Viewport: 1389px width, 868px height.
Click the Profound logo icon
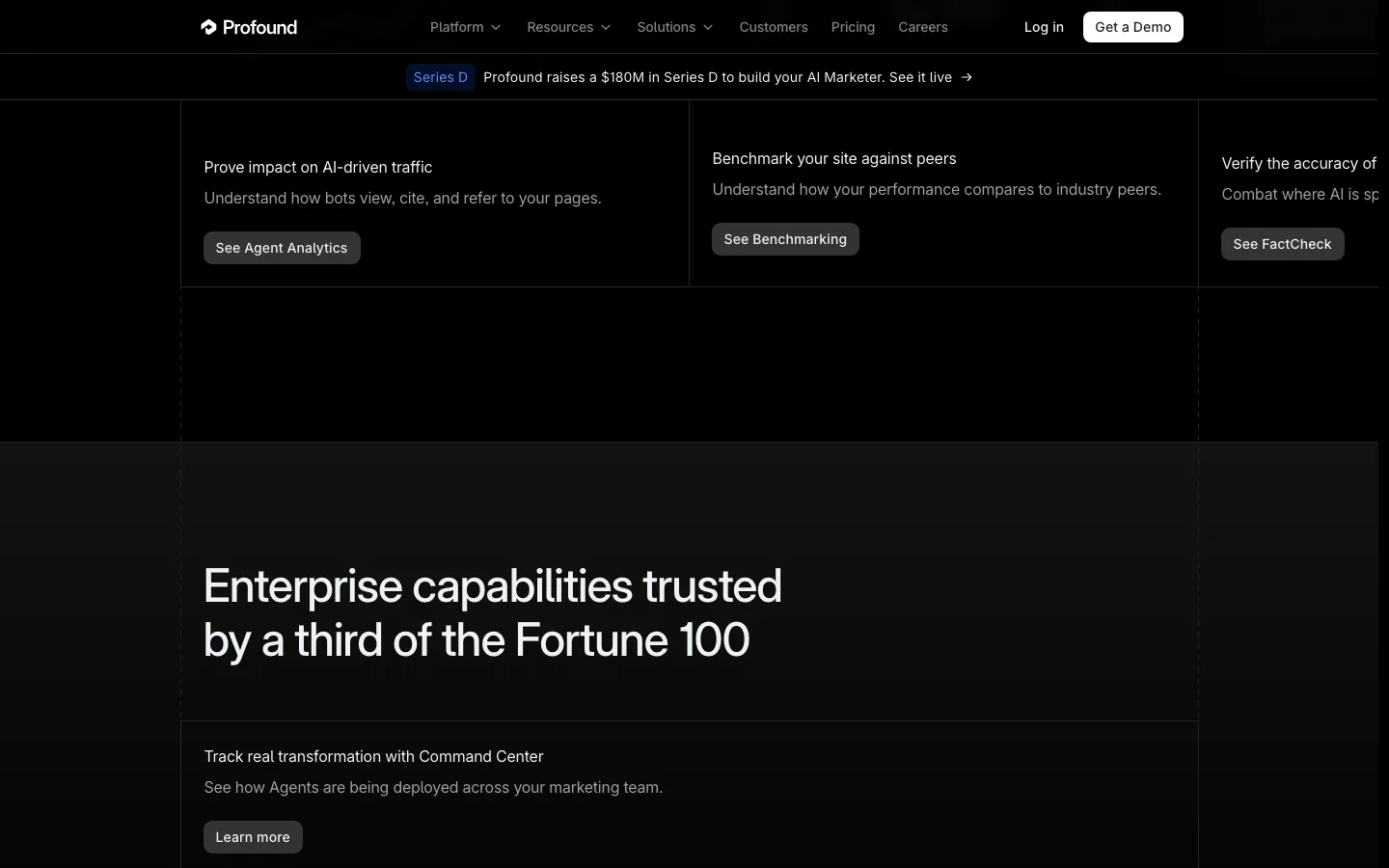(208, 27)
